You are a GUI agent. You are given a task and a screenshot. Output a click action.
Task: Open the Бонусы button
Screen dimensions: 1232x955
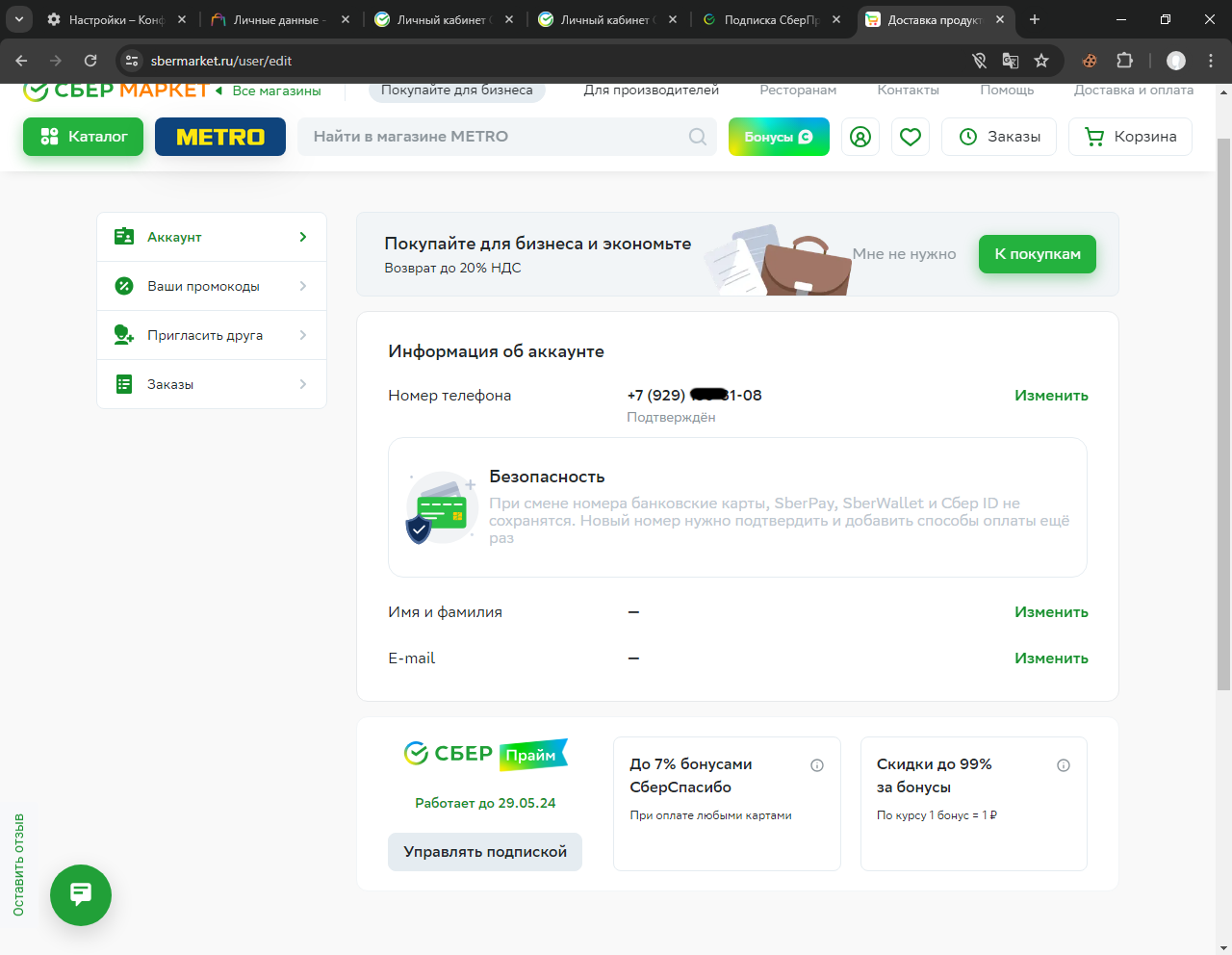tap(779, 137)
